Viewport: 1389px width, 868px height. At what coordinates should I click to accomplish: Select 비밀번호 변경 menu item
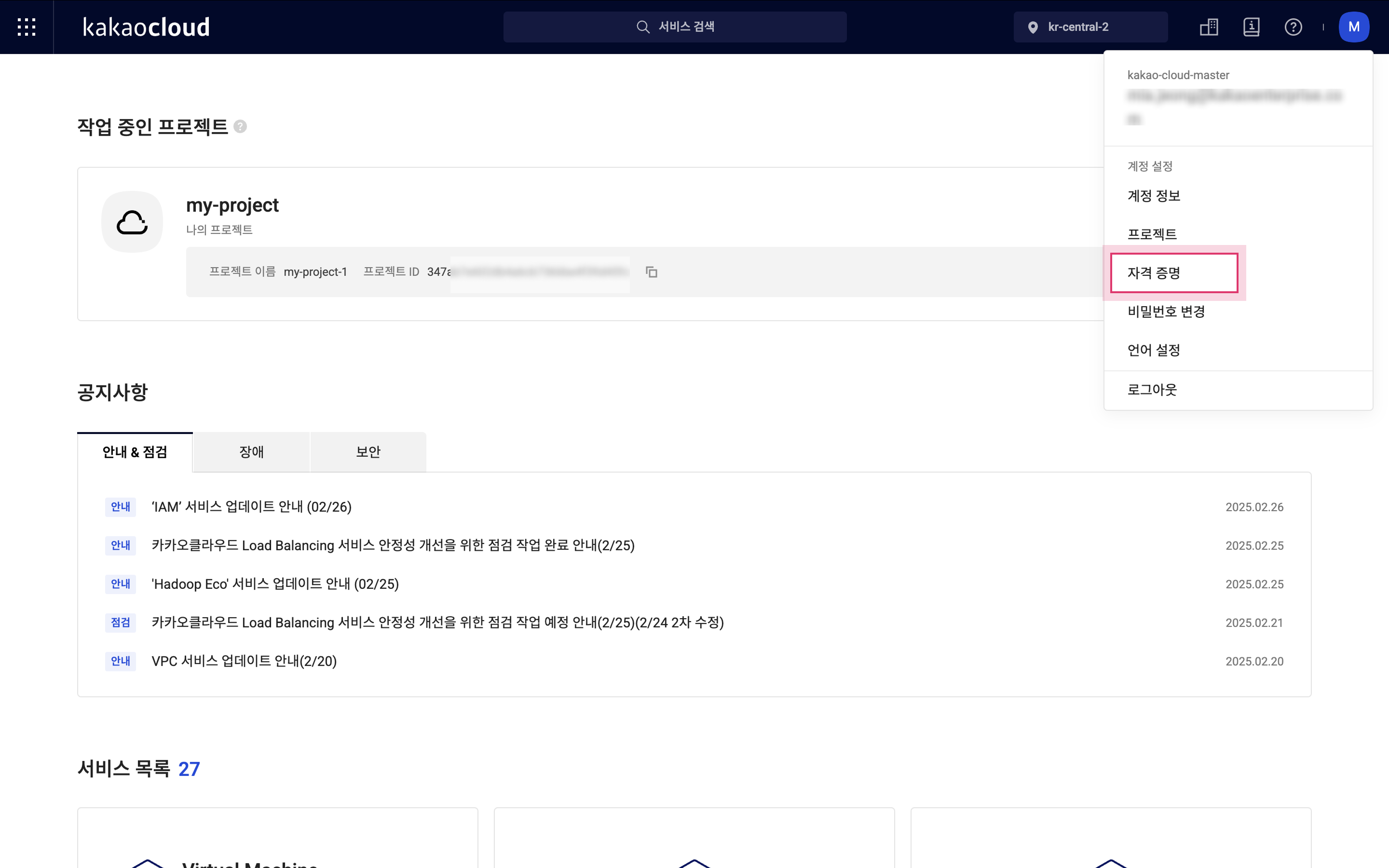(x=1166, y=312)
